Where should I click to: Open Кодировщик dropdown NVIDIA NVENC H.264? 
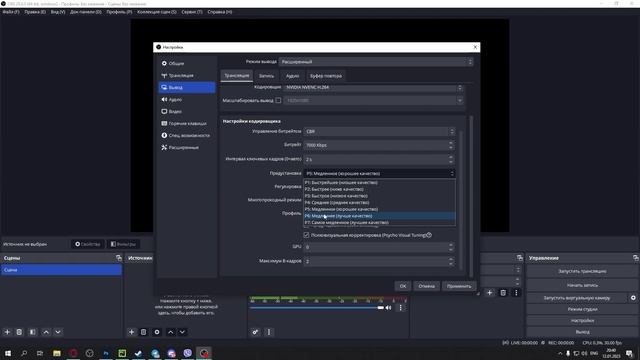point(373,87)
